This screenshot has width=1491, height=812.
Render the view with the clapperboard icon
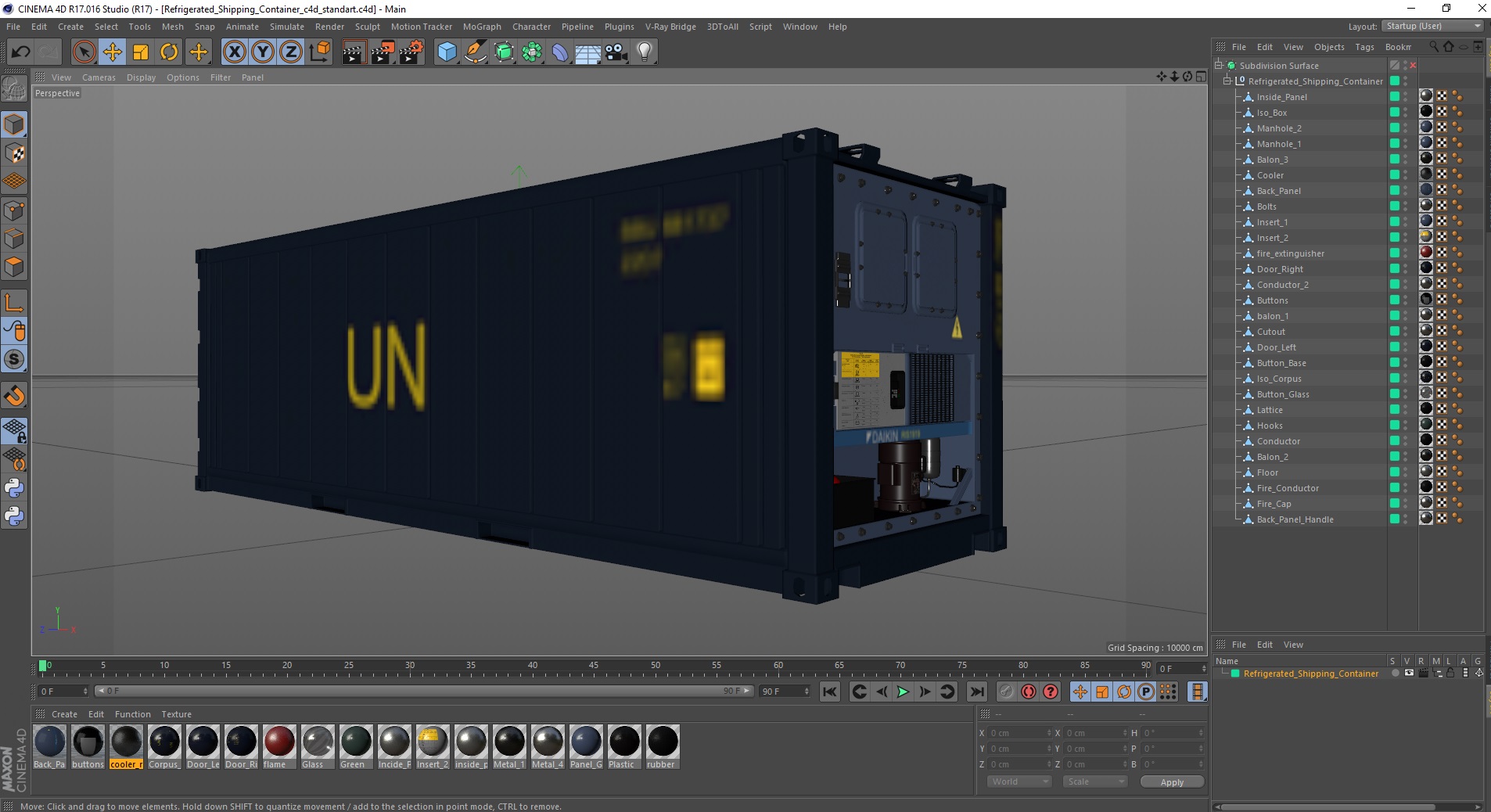coord(354,52)
